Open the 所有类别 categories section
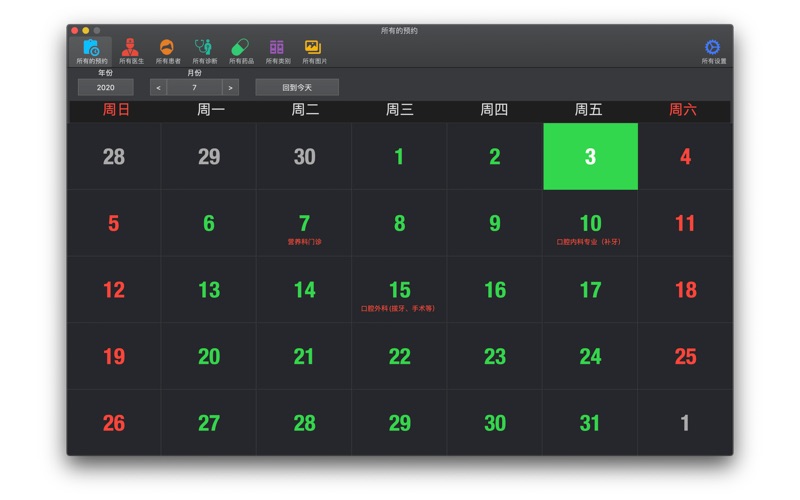Image resolution: width=800 pixels, height=500 pixels. tap(278, 51)
